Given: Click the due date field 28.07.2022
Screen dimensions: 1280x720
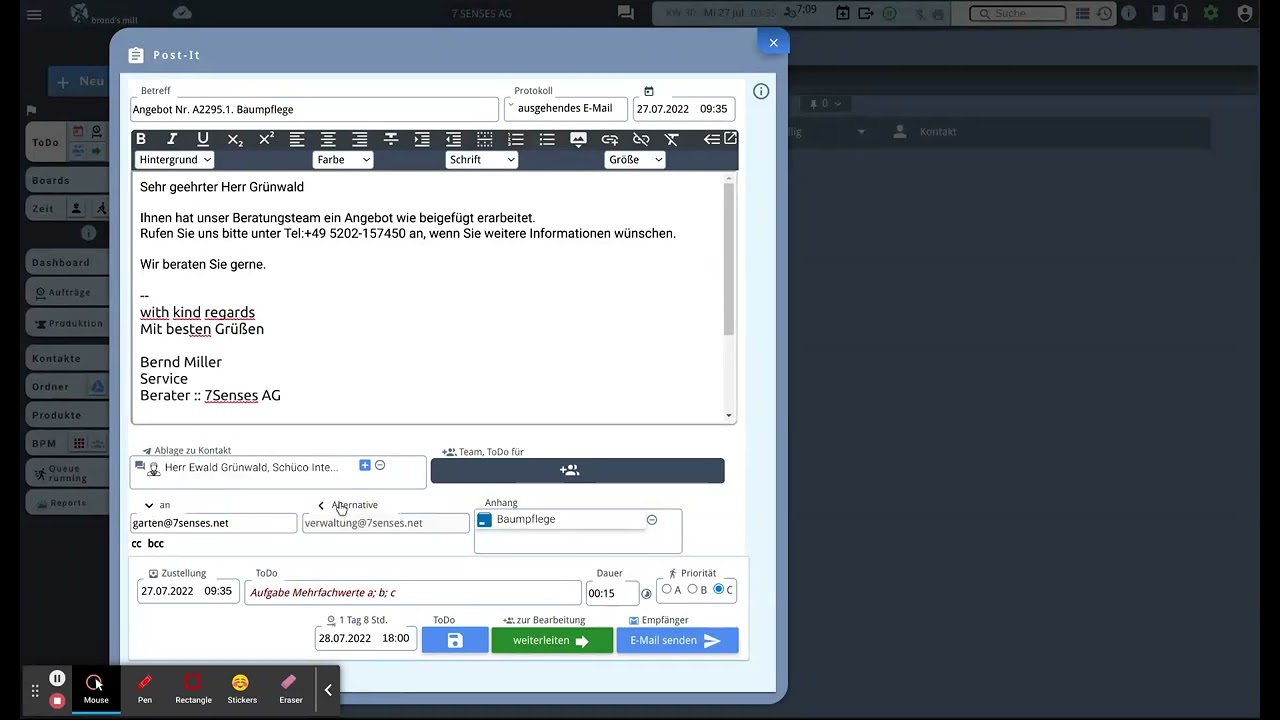Looking at the screenshot, I should coord(365,638).
